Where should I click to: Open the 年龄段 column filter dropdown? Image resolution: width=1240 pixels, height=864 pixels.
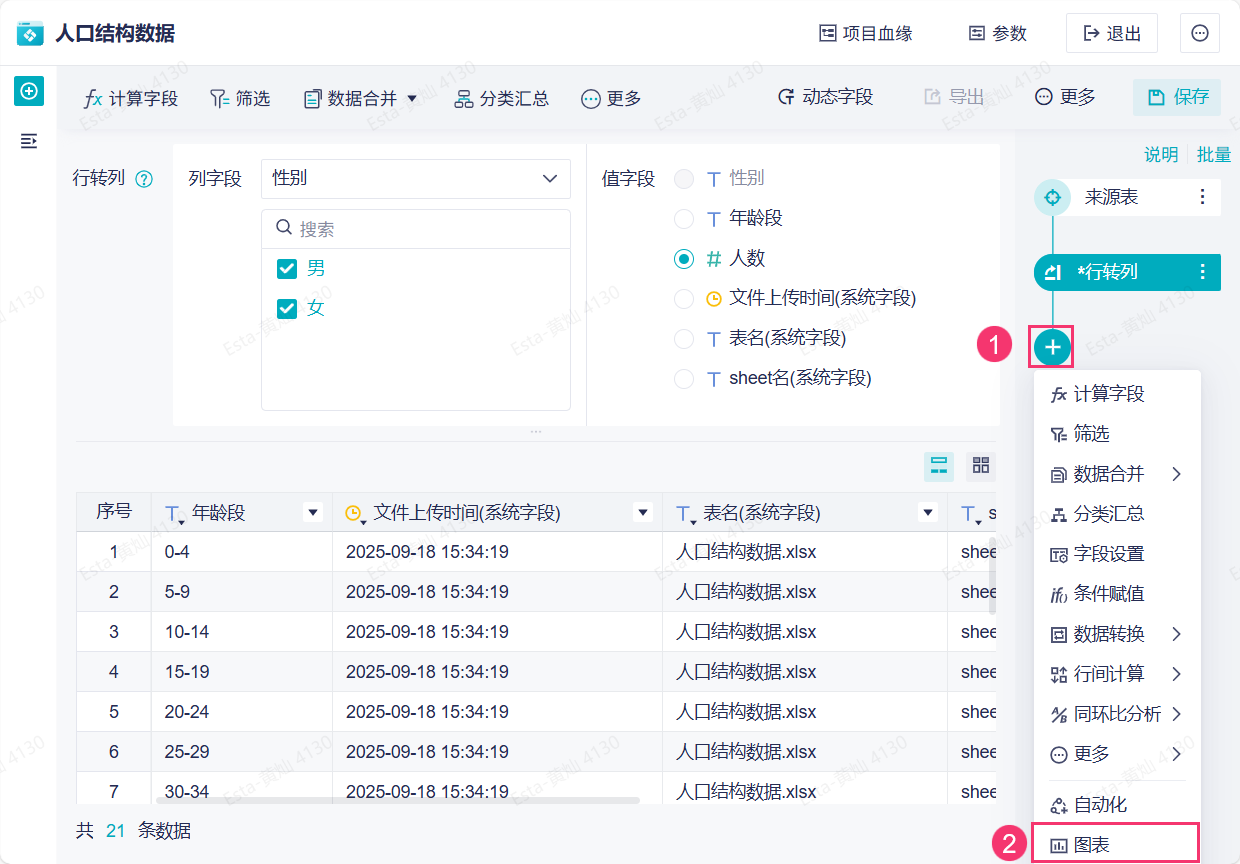314,511
